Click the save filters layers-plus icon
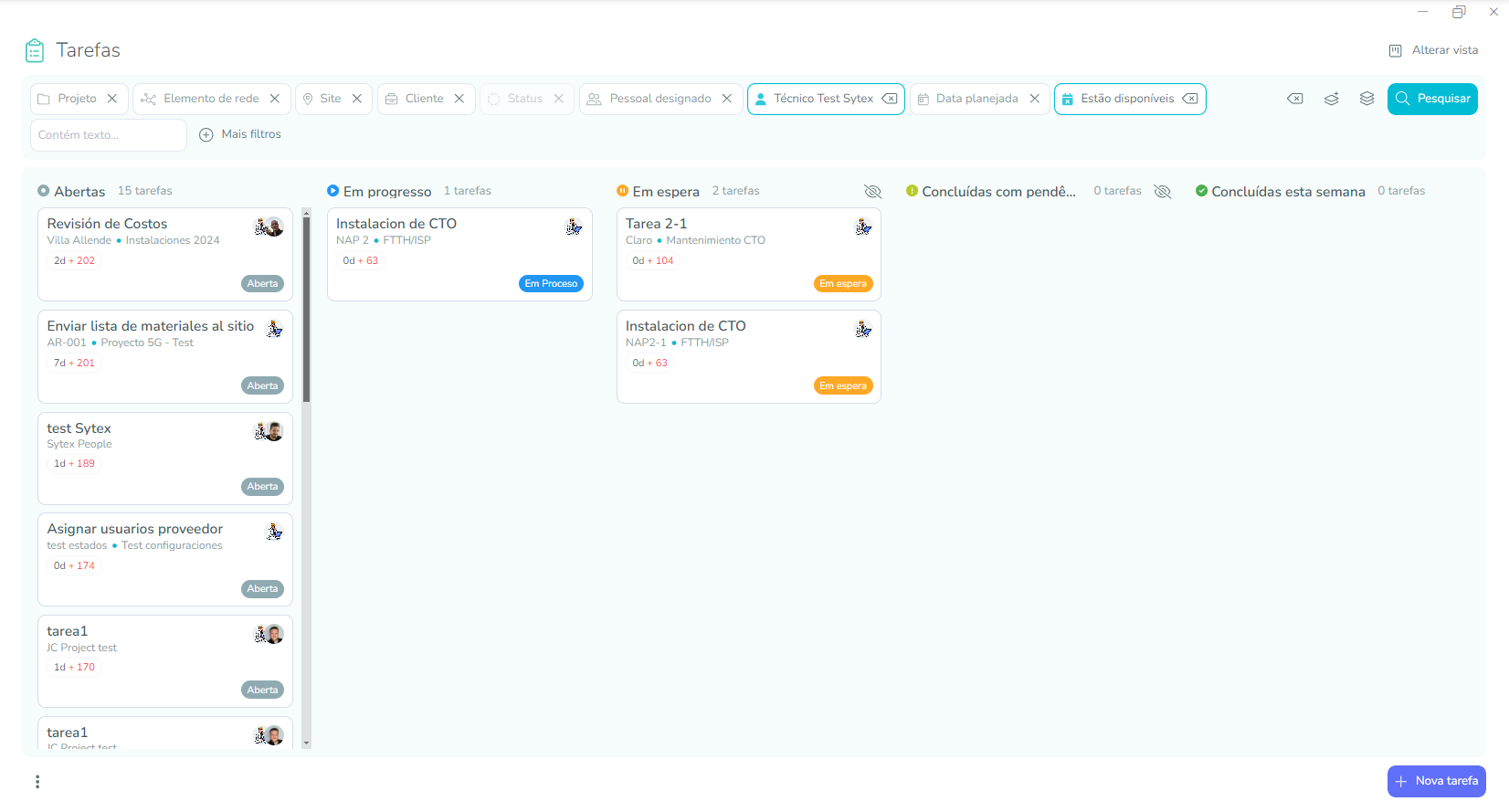This screenshot has height=812, width=1509. (1332, 99)
